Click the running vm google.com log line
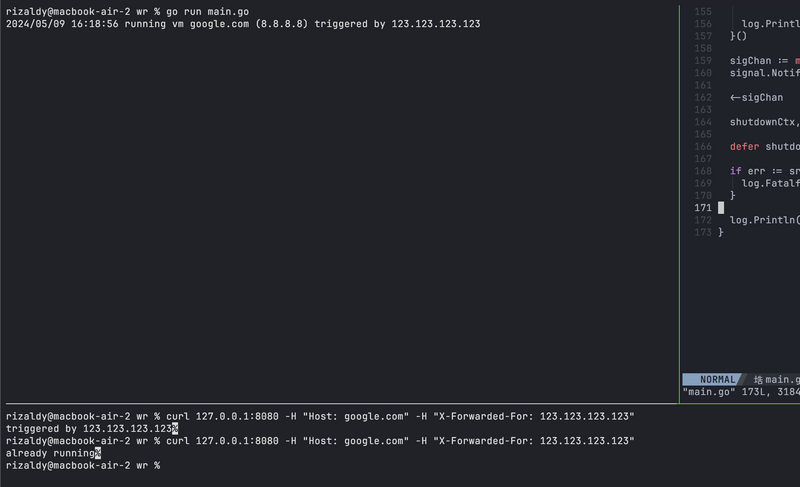 243,24
